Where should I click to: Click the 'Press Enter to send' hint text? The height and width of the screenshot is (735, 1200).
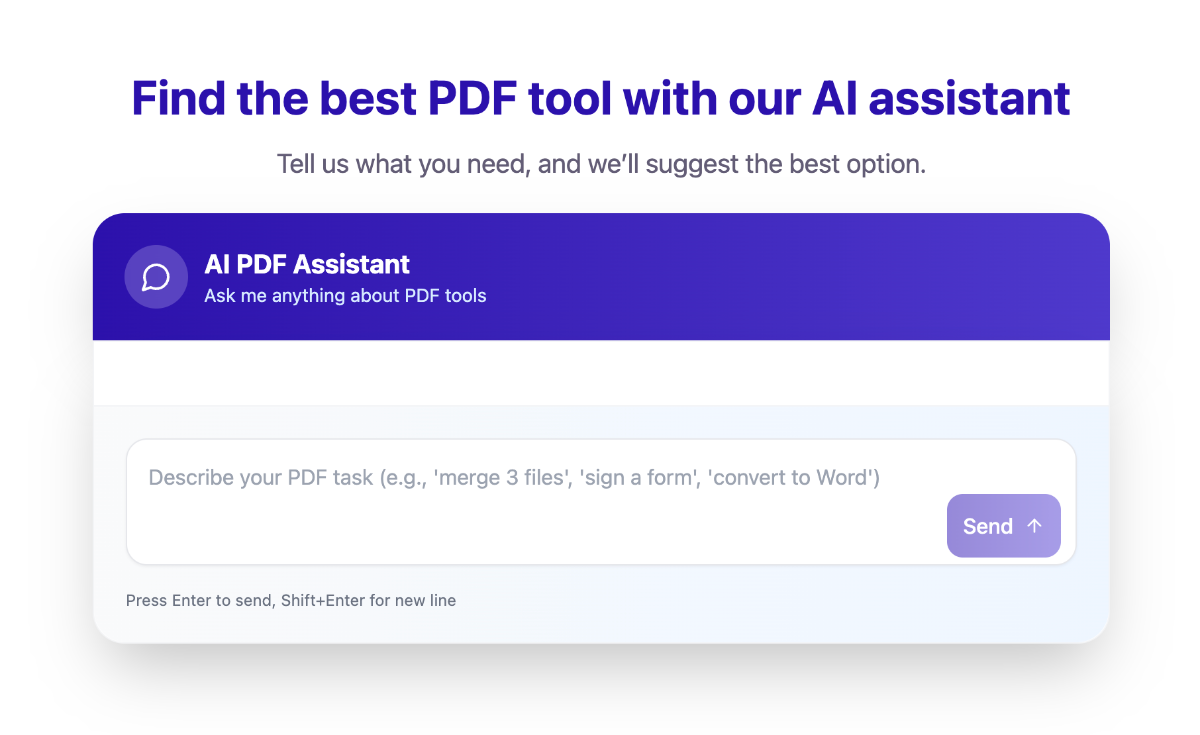point(291,600)
